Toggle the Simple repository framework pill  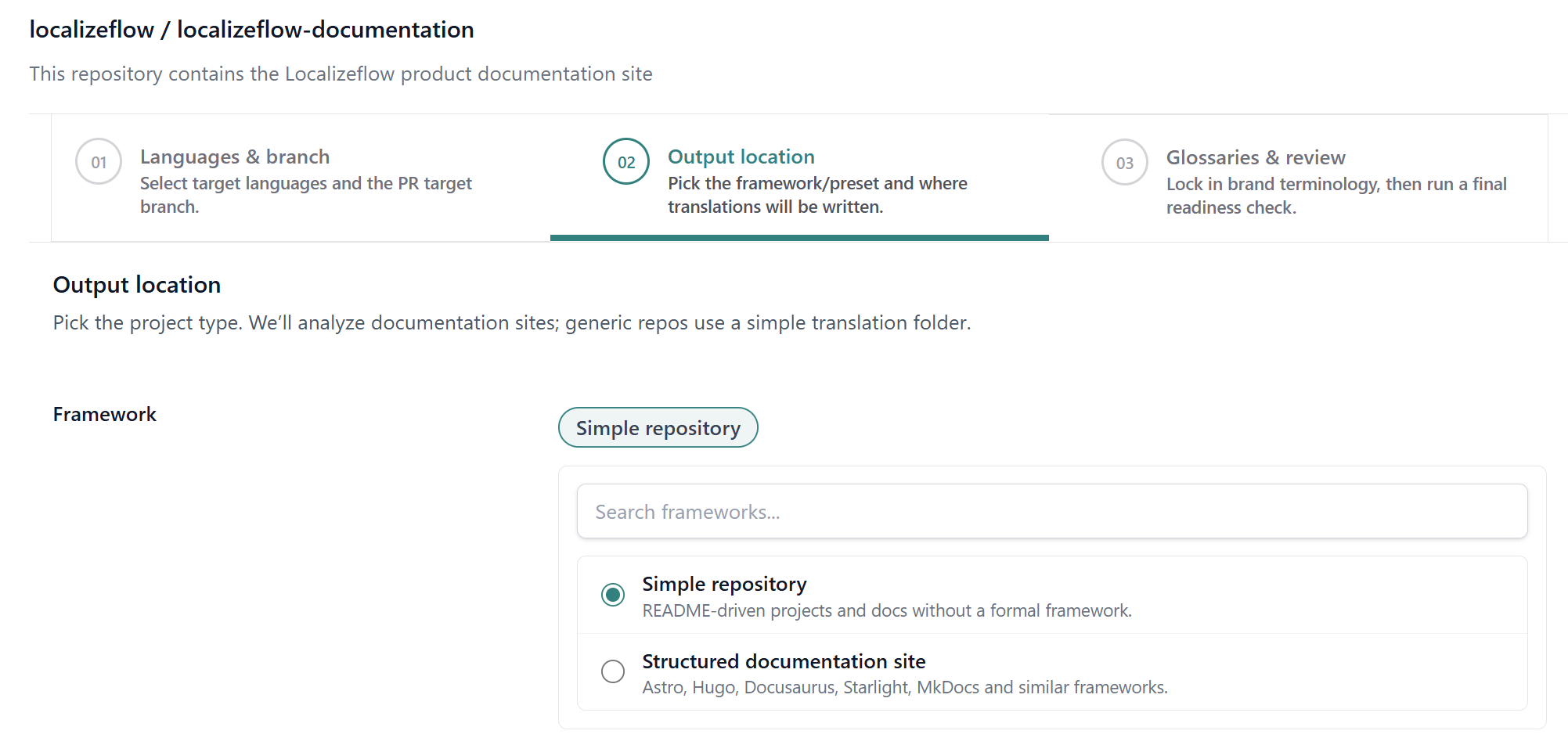point(658,427)
